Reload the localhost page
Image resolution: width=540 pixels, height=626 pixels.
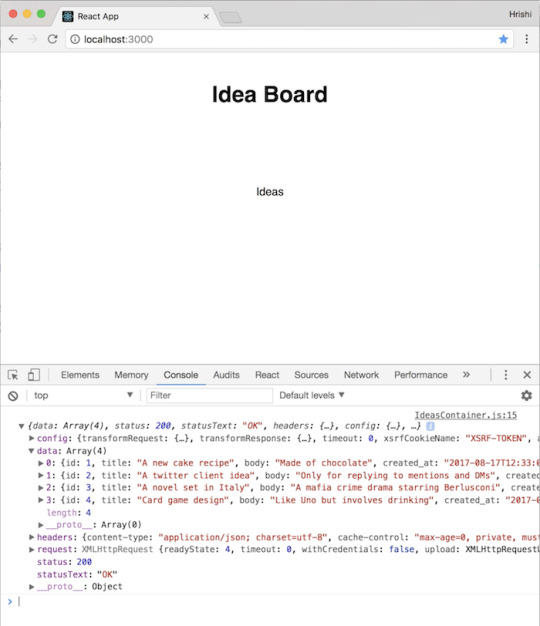52,39
